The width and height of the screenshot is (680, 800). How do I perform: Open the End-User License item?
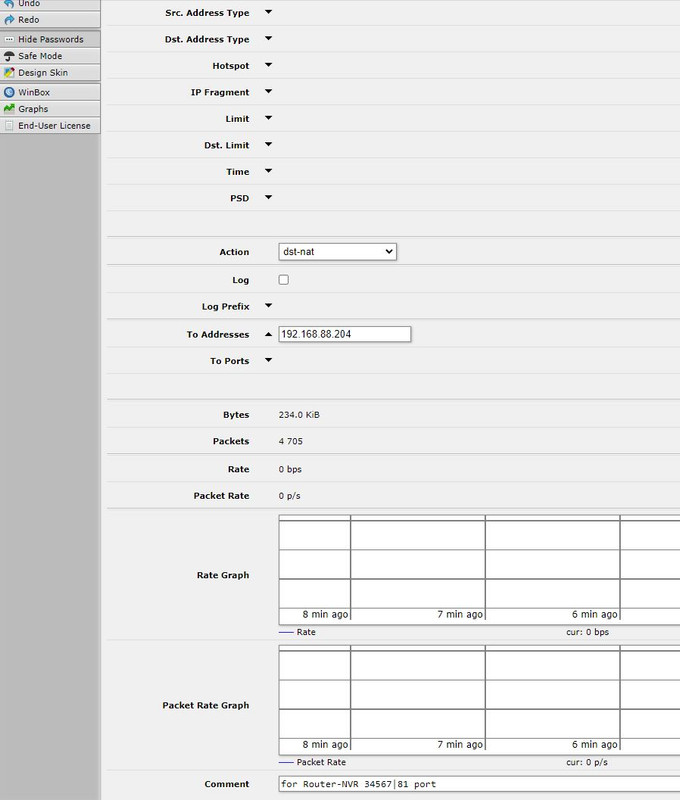[x=50, y=126]
